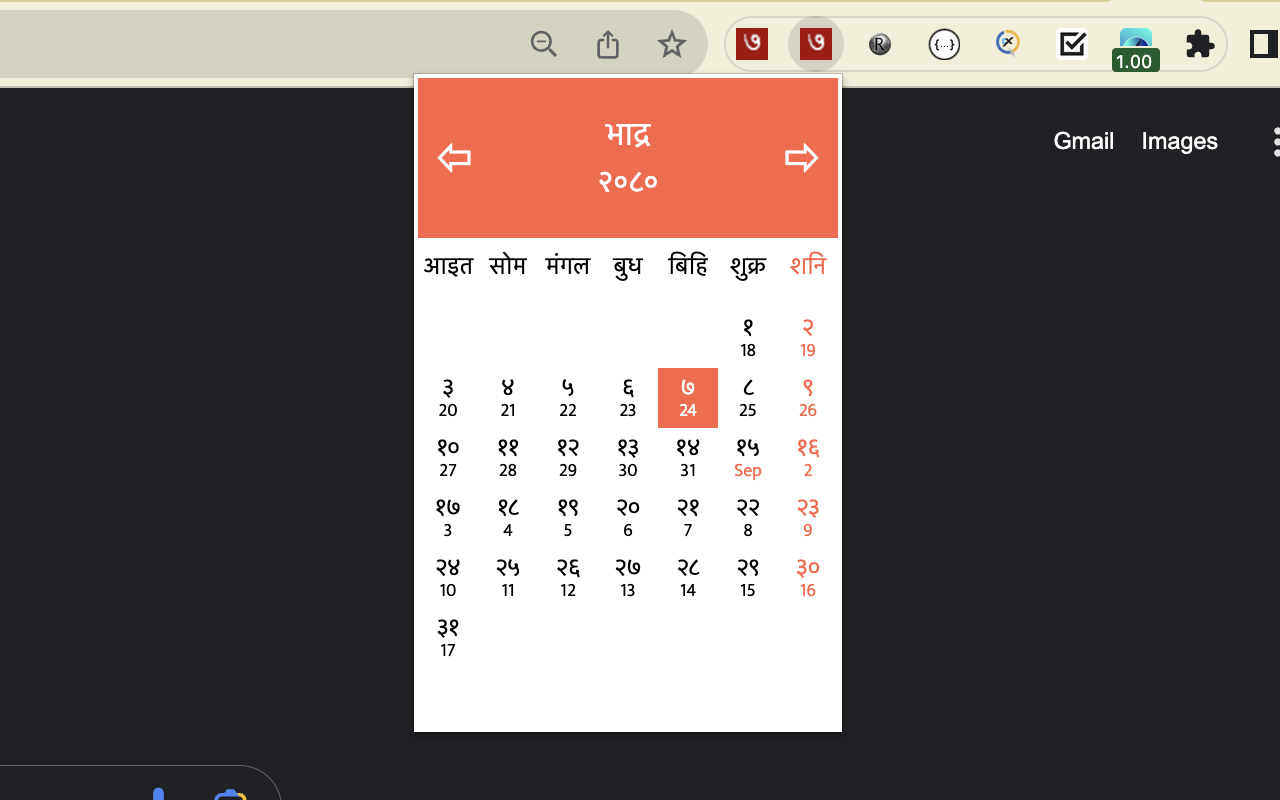This screenshot has height=800, width=1280.
Task: Bookmark this page with the star icon
Action: pos(672,44)
